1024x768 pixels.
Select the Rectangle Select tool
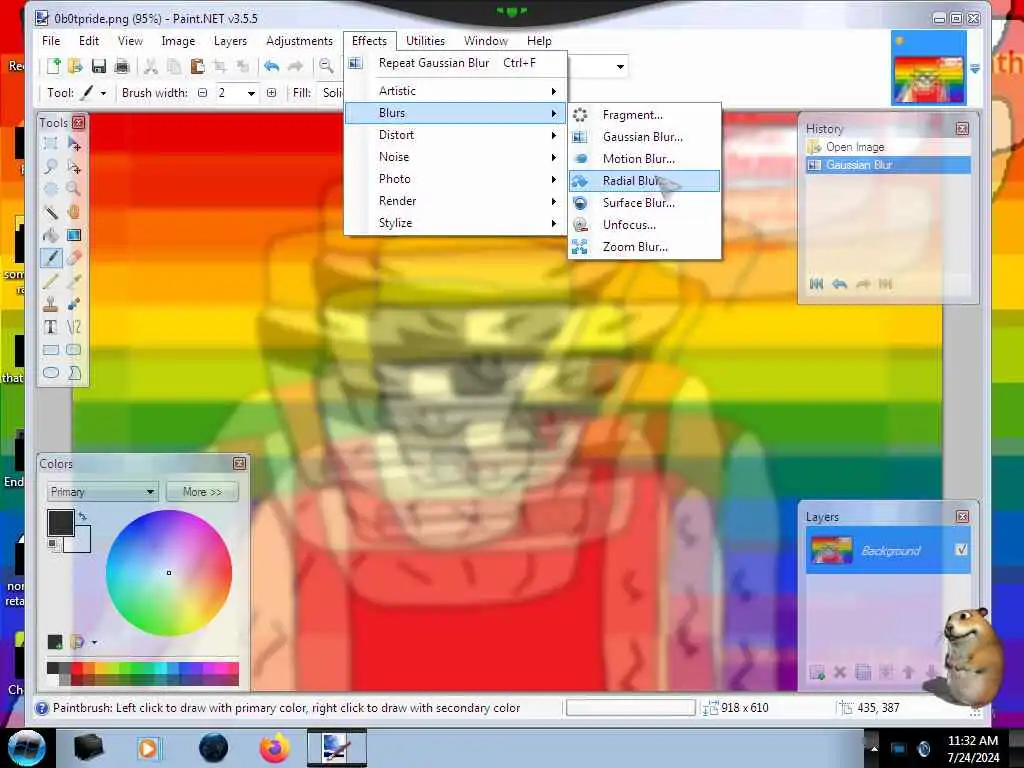[x=50, y=143]
